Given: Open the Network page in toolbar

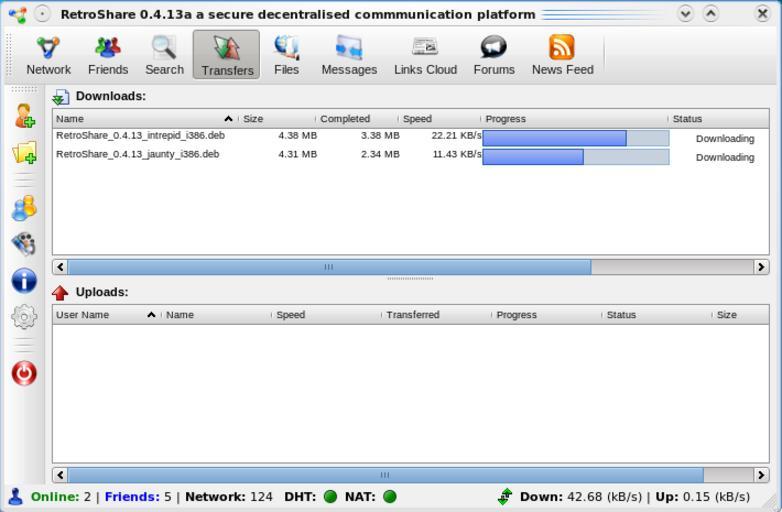Looking at the screenshot, I should click(48, 55).
